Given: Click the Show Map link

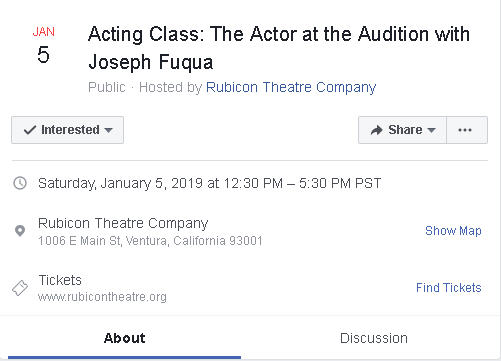Looking at the screenshot, I should (x=453, y=231).
